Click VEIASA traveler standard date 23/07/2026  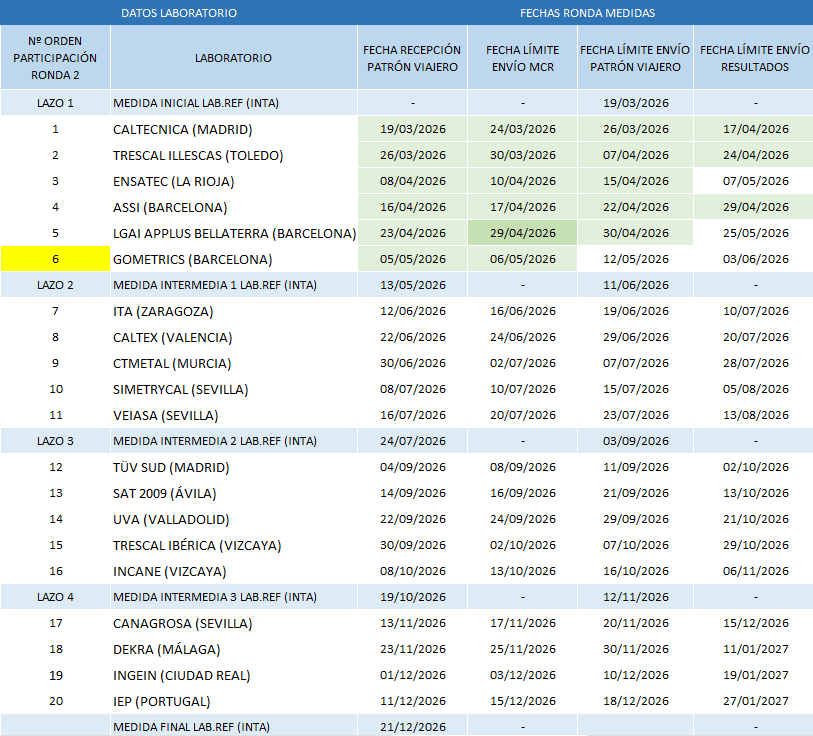635,415
